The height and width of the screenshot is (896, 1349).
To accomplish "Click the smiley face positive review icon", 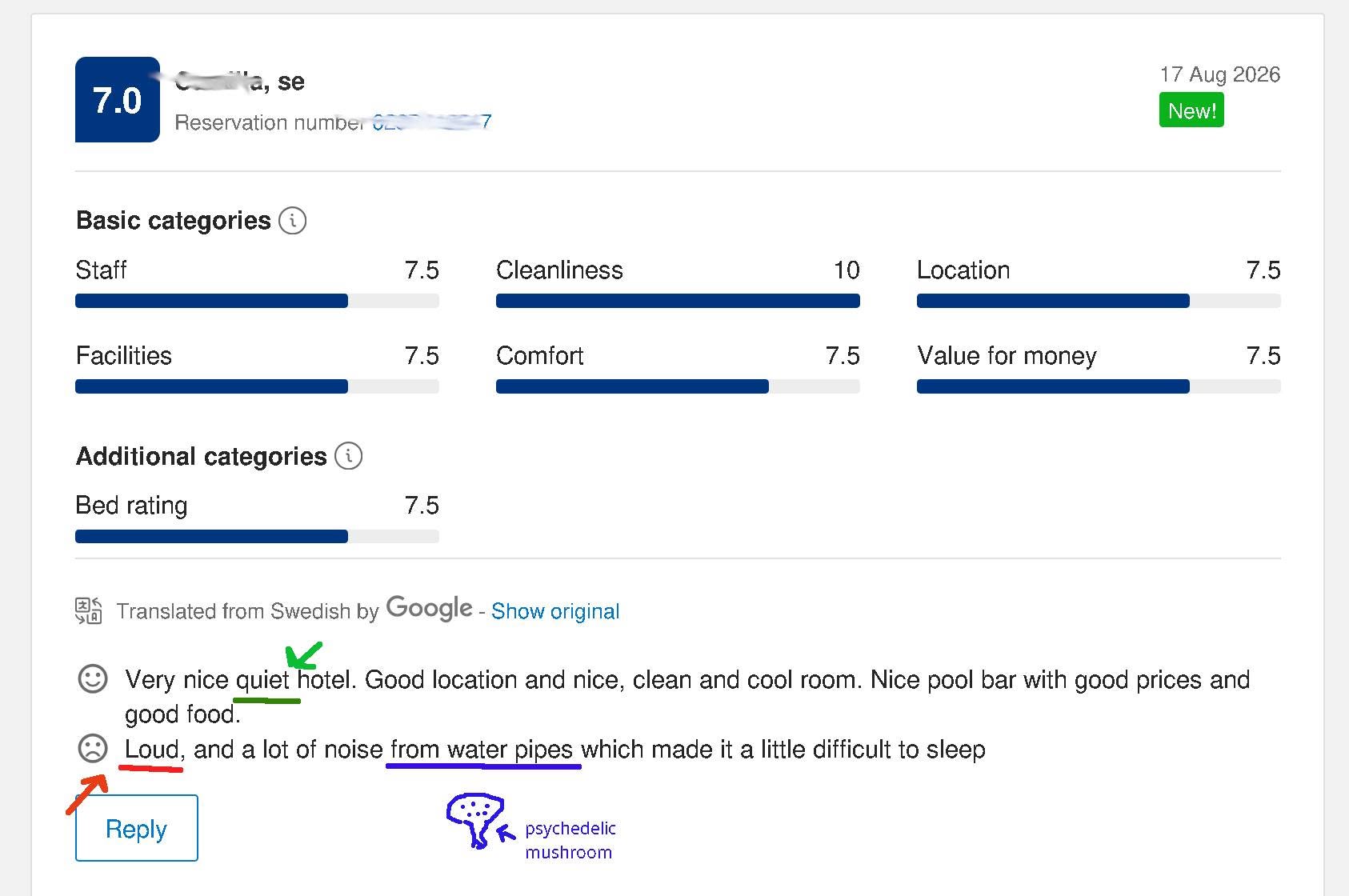I will tap(93, 679).
